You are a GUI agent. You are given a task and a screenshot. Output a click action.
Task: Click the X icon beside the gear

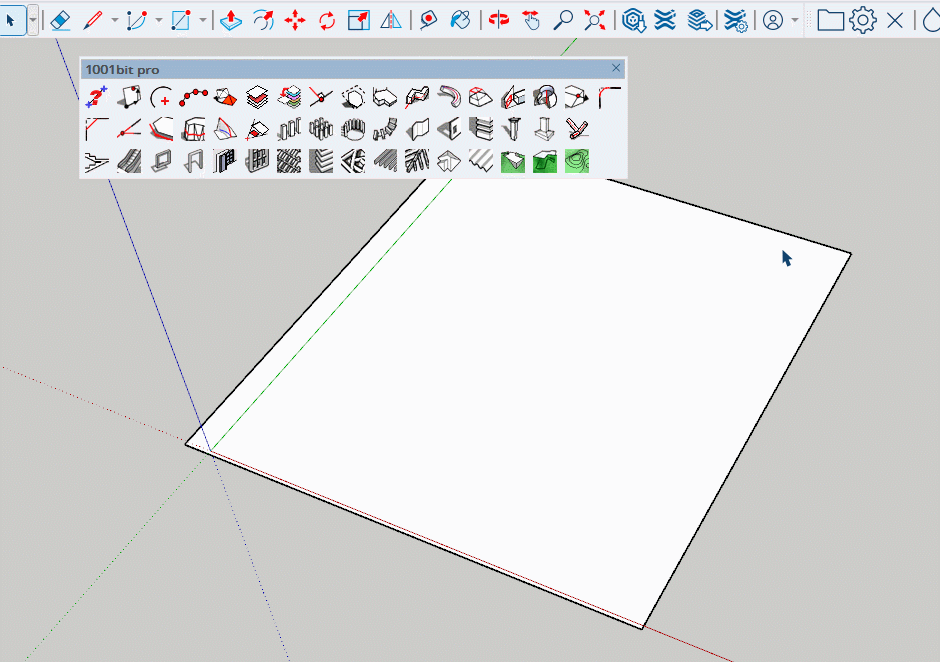click(x=894, y=20)
